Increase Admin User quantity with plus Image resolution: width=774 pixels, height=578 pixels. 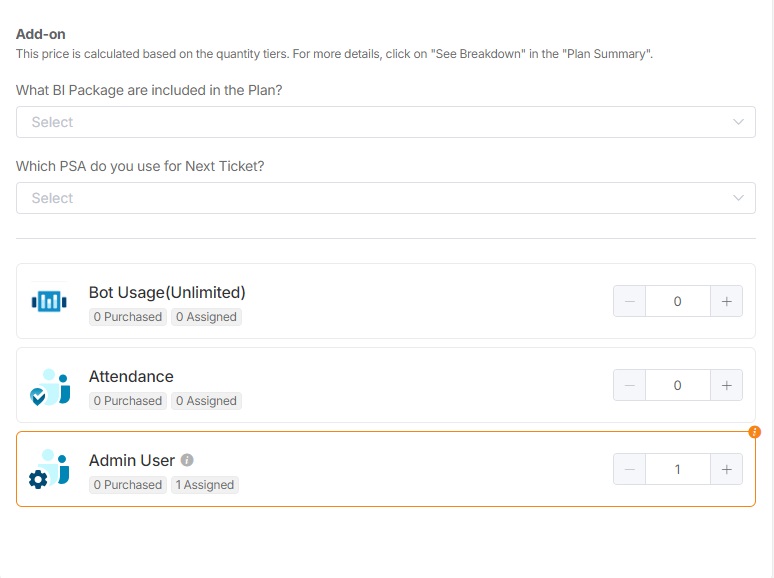point(726,469)
